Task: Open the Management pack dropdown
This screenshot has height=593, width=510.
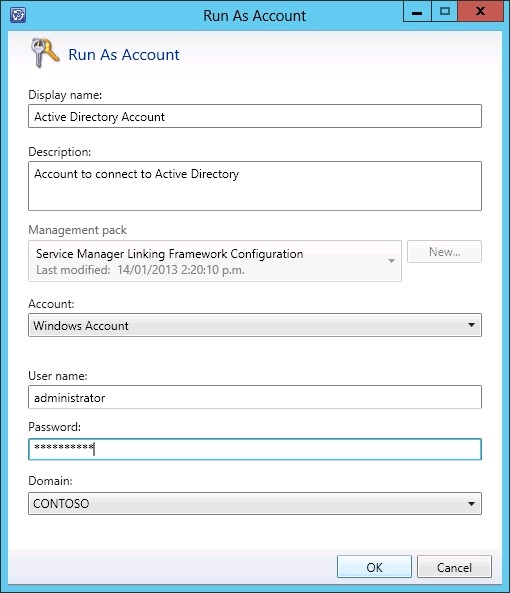Action: point(215,261)
